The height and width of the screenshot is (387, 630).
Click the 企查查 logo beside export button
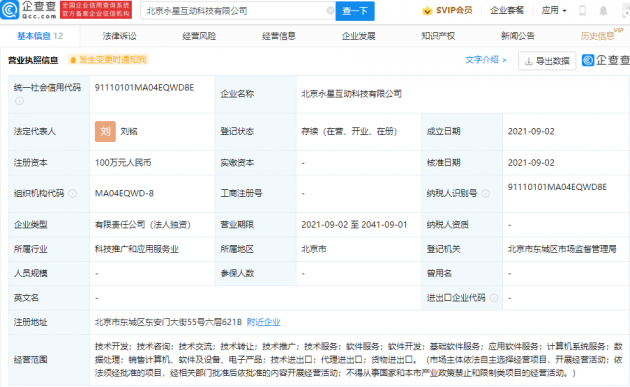click(x=605, y=60)
